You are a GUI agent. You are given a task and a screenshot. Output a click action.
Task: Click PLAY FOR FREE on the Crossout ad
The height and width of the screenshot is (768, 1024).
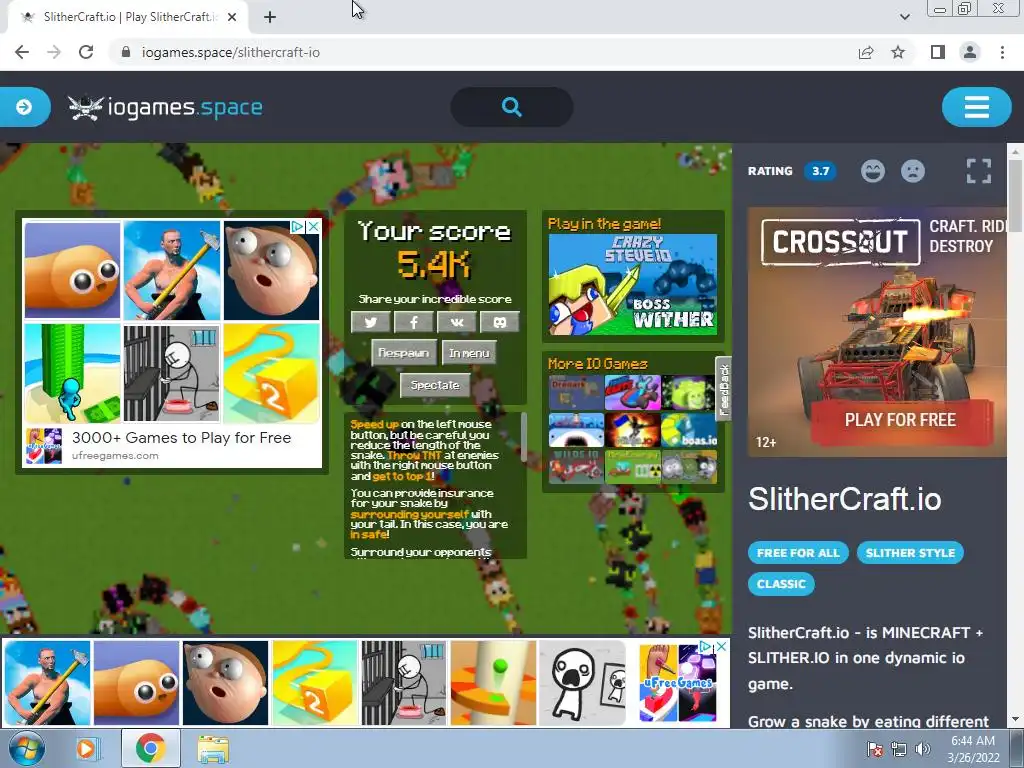(901, 420)
